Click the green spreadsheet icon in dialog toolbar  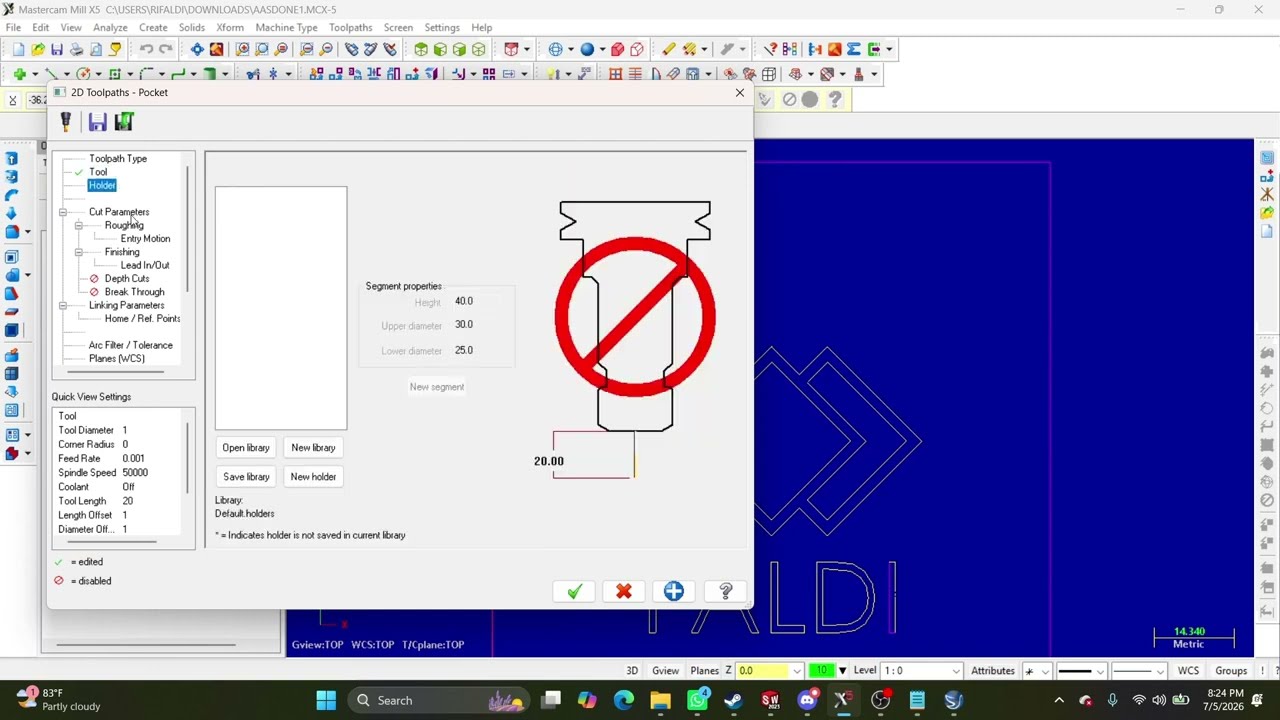pyautogui.click(x=124, y=122)
